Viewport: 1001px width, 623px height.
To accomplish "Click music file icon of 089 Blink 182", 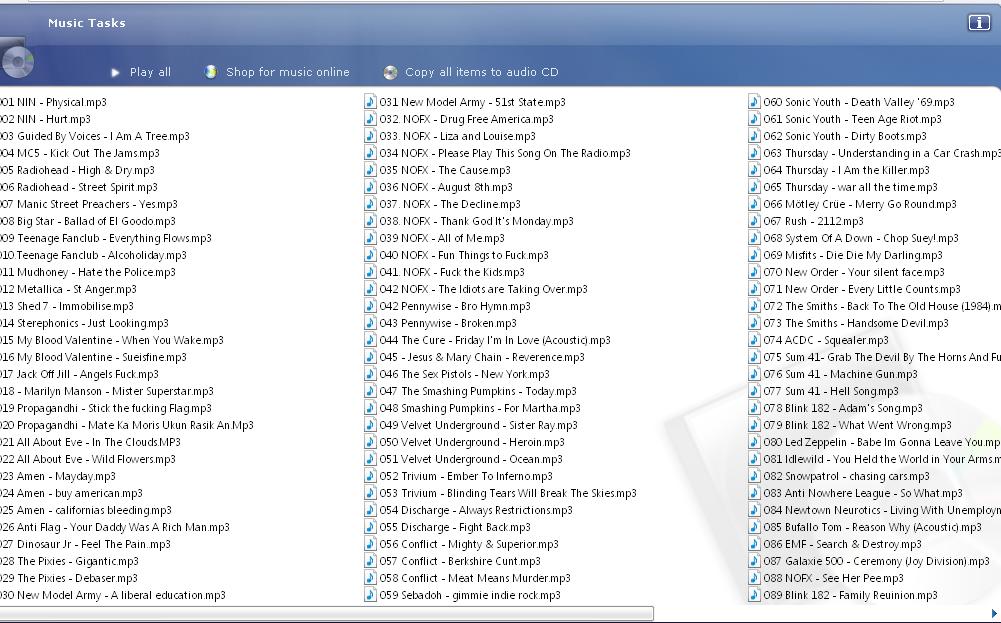I will (754, 595).
